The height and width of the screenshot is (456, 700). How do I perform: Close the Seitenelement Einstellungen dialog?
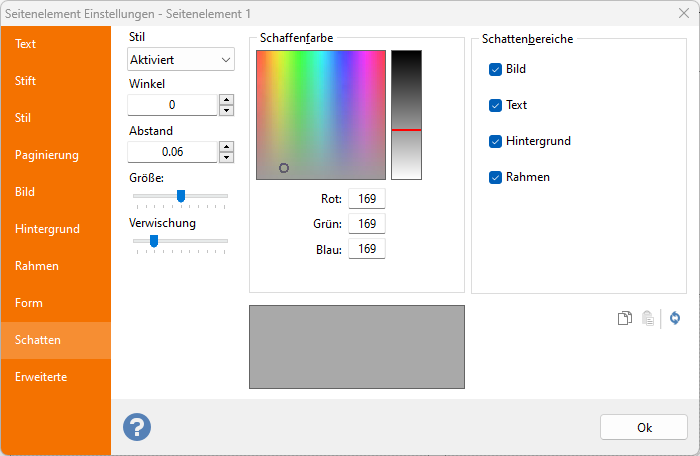(682, 12)
